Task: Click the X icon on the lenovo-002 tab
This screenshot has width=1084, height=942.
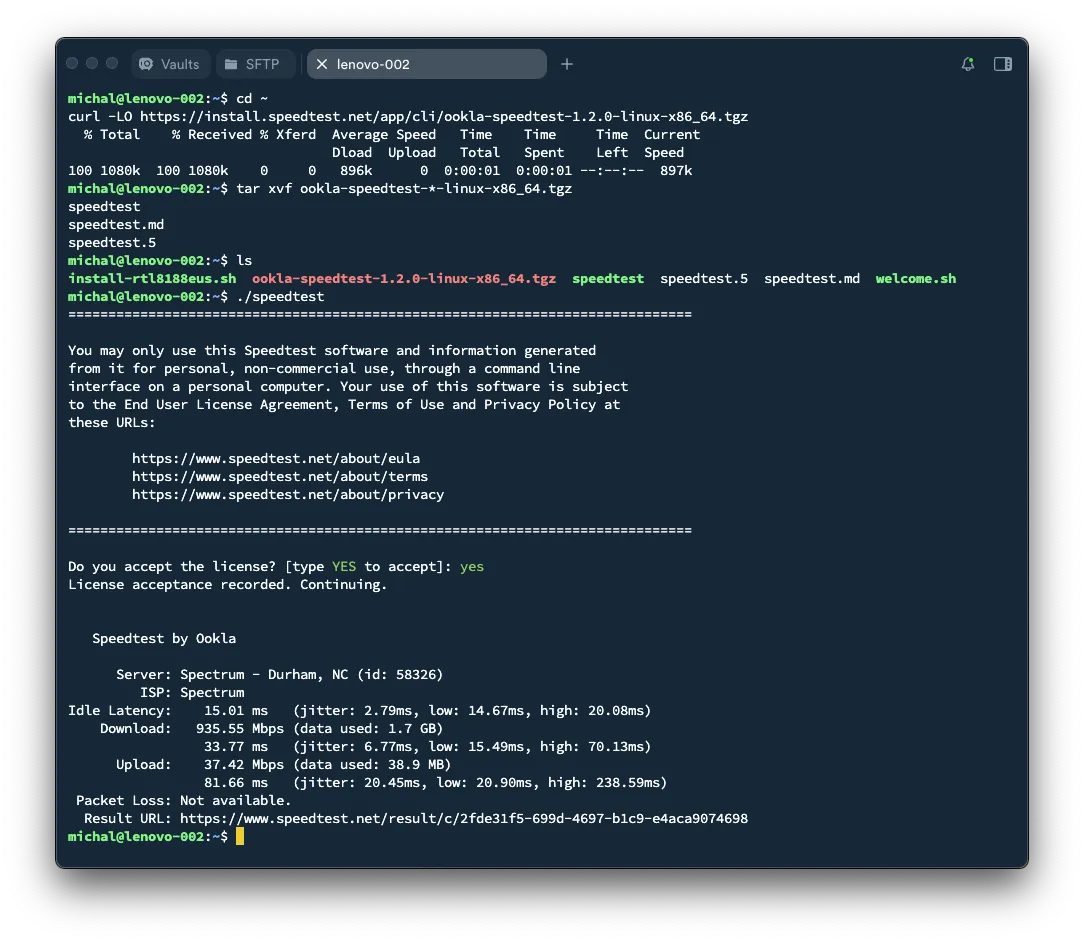Action: click(x=320, y=63)
